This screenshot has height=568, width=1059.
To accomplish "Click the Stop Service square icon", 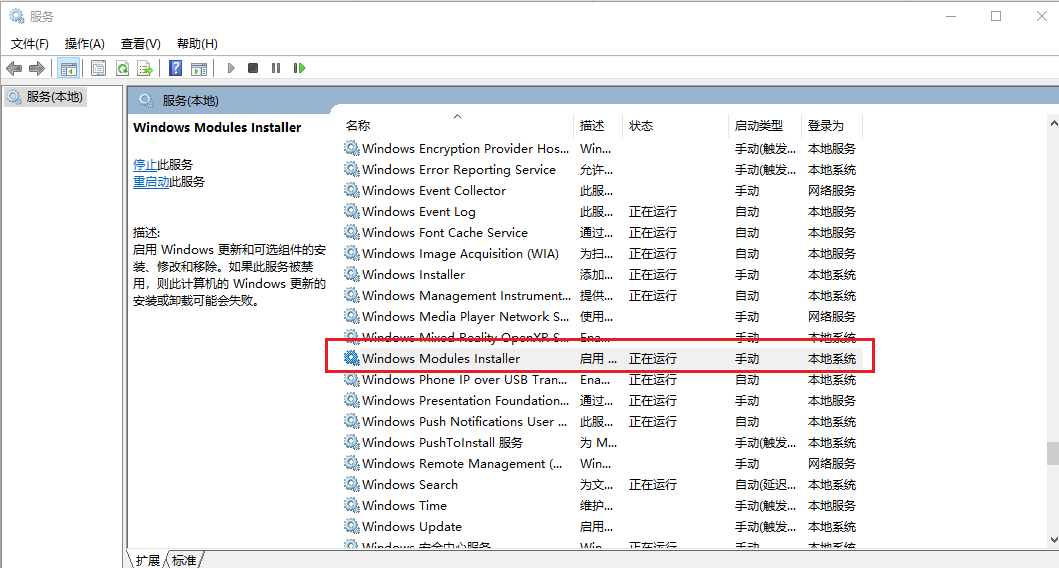I will (x=253, y=68).
